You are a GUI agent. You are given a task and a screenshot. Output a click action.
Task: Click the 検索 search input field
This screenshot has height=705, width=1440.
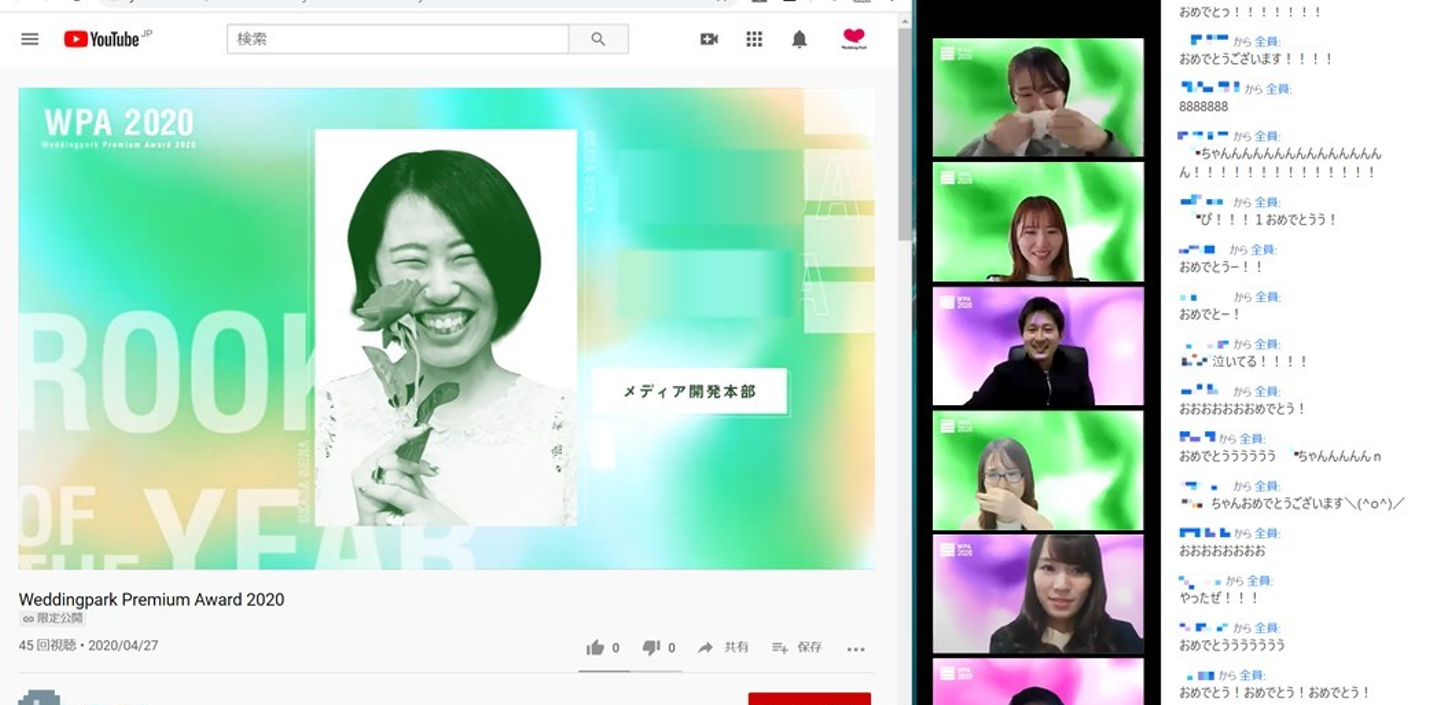coord(398,39)
